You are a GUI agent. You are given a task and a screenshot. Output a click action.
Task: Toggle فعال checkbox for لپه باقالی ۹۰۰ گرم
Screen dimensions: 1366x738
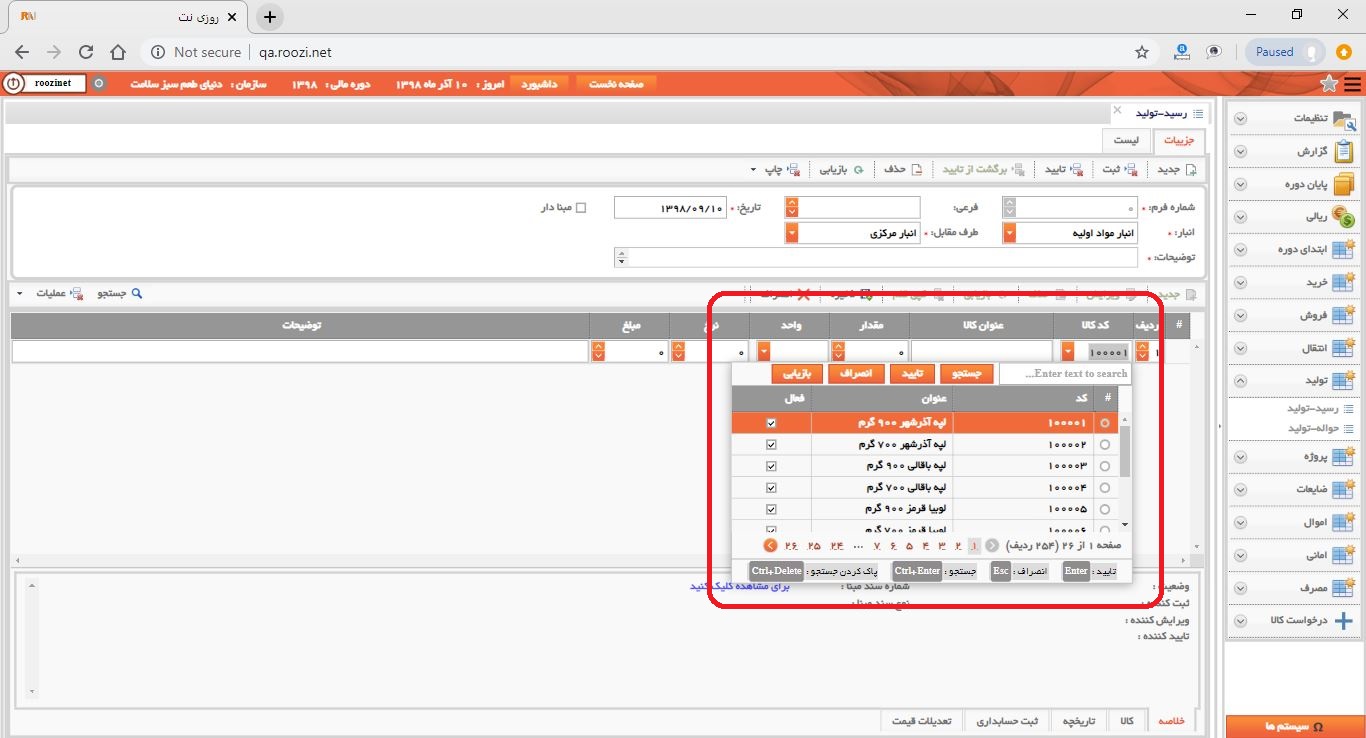click(771, 466)
